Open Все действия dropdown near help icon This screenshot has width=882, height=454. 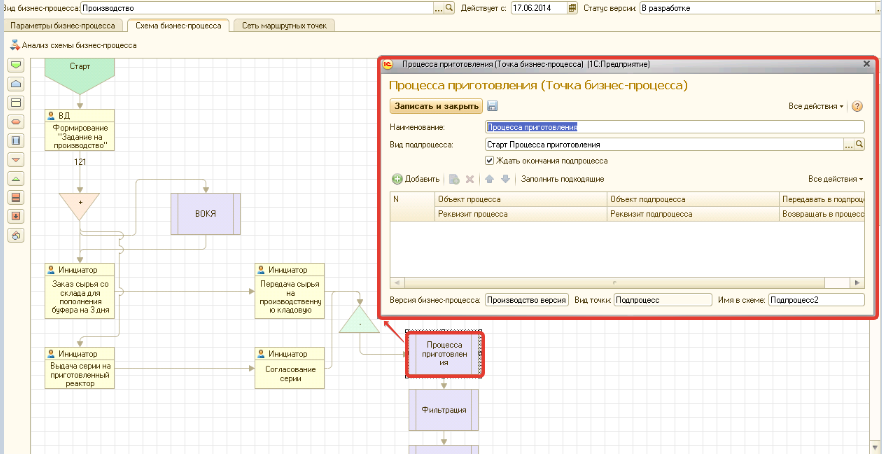[x=816, y=106]
